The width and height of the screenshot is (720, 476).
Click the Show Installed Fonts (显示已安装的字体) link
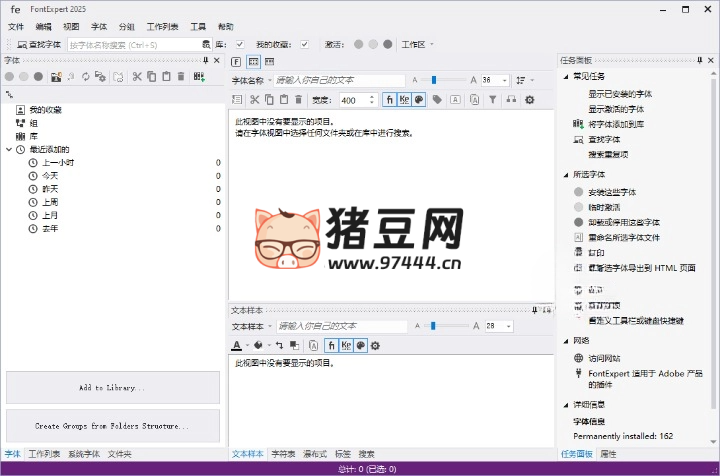click(620, 94)
